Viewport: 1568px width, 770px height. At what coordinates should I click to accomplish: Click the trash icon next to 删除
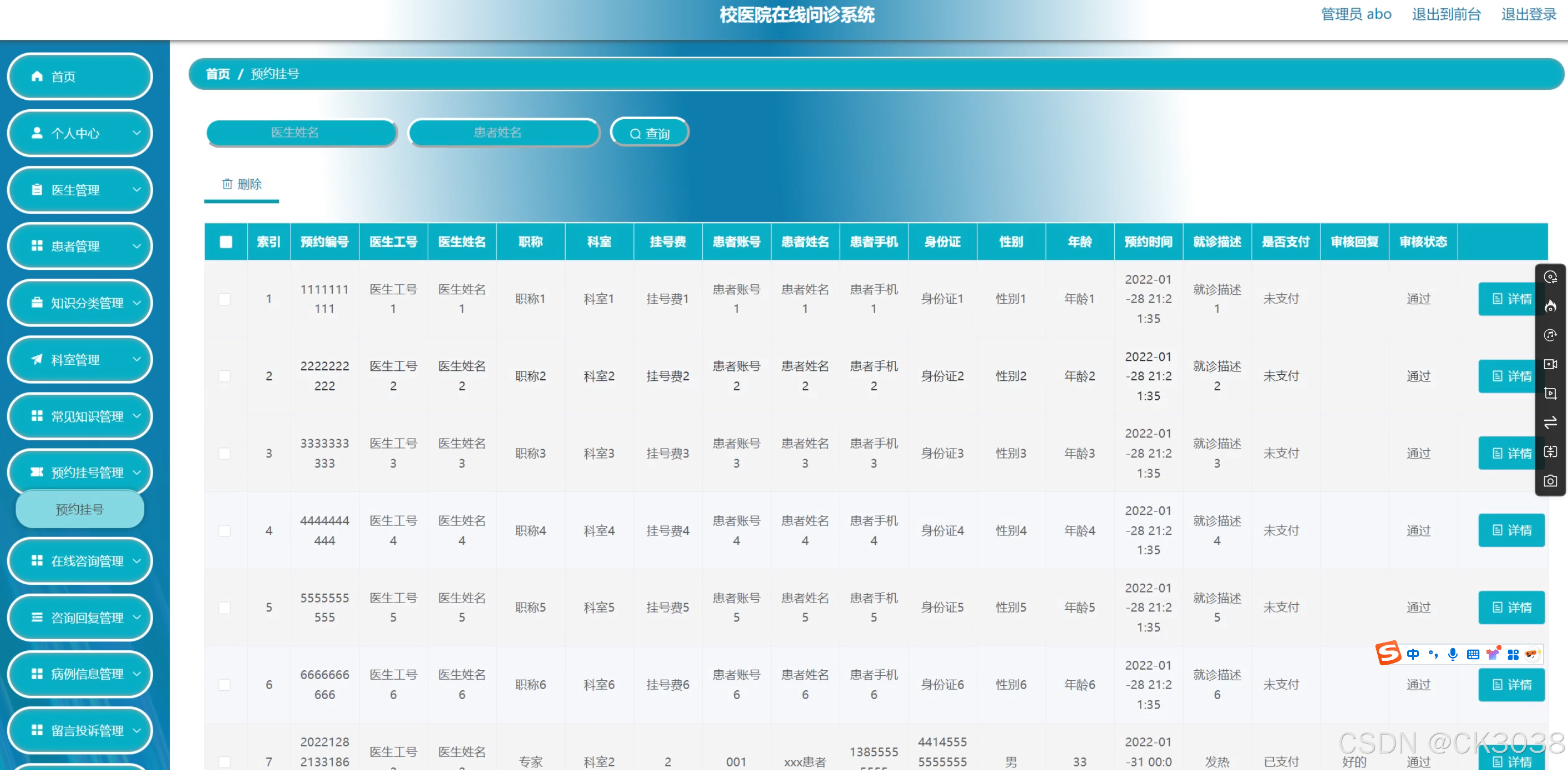(x=227, y=183)
